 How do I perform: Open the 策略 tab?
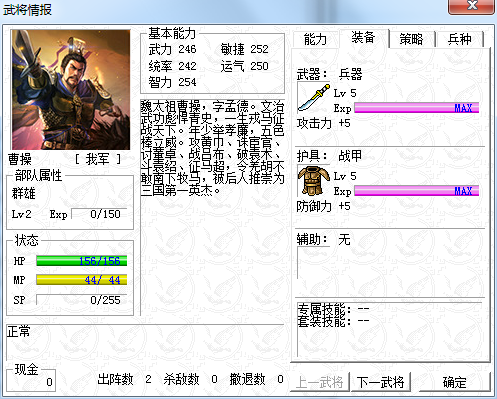[412, 39]
